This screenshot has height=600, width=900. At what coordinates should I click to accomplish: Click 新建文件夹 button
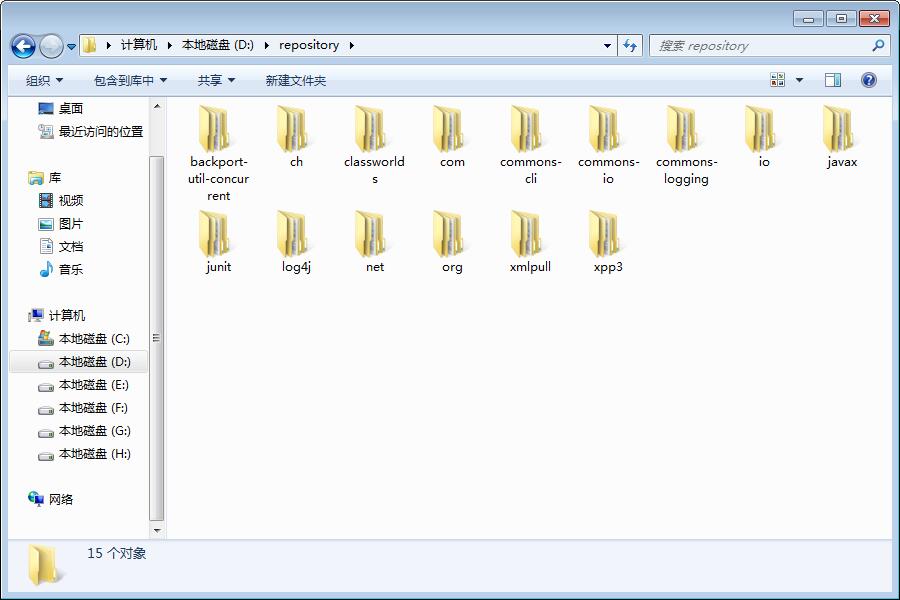tap(296, 80)
